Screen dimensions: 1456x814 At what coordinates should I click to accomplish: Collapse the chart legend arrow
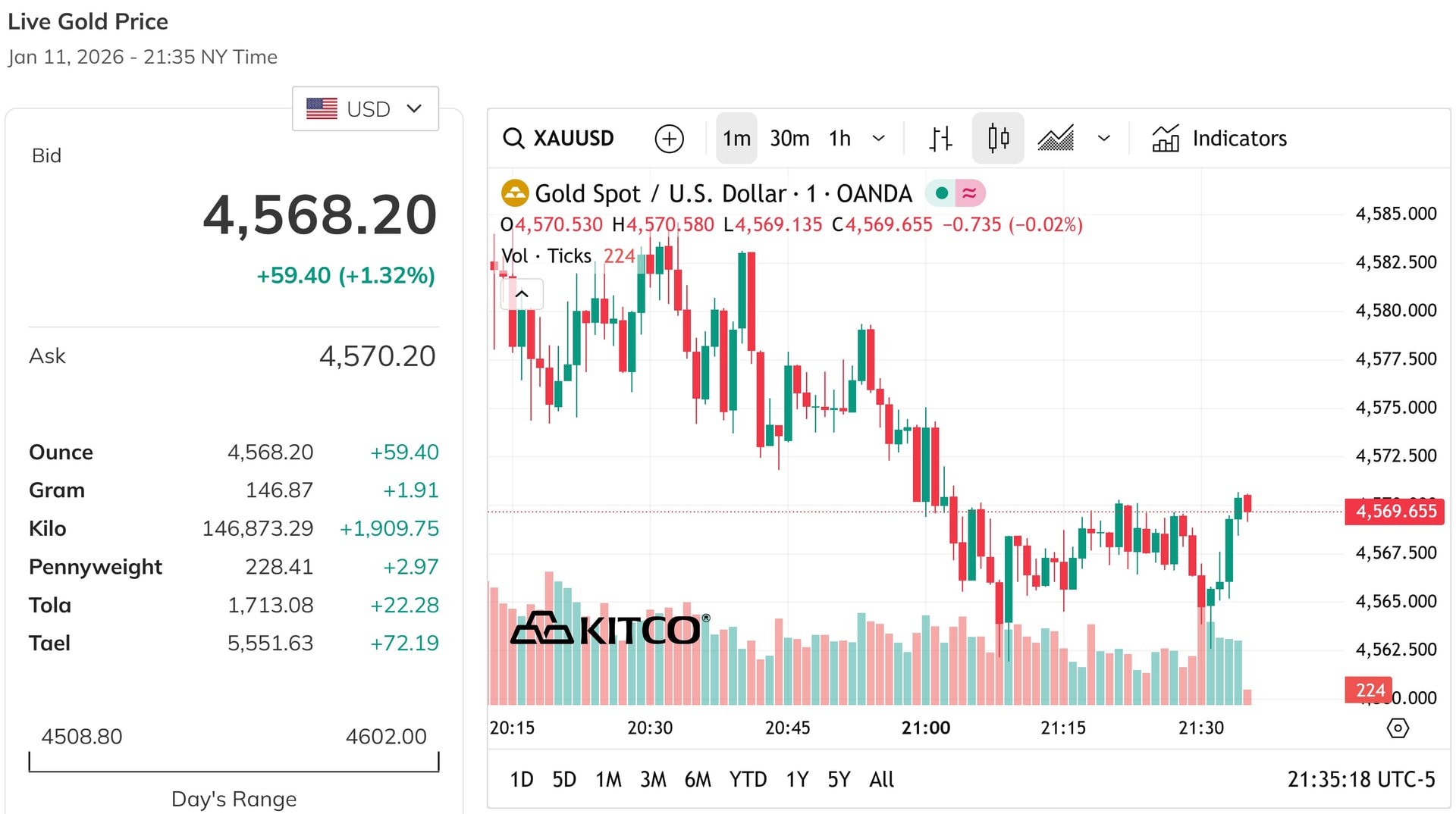[x=522, y=294]
